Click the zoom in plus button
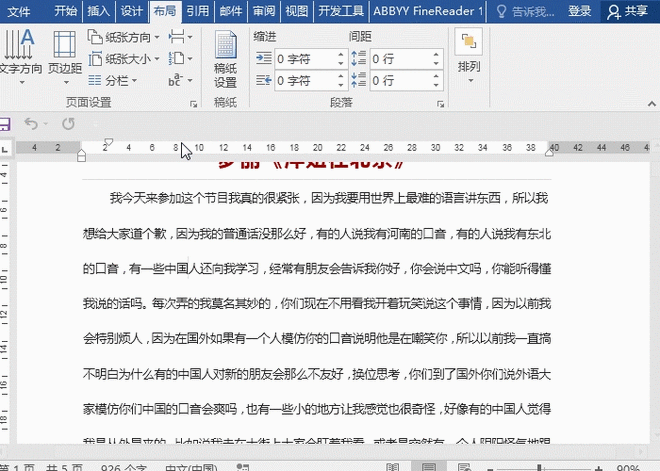 pos(599,468)
